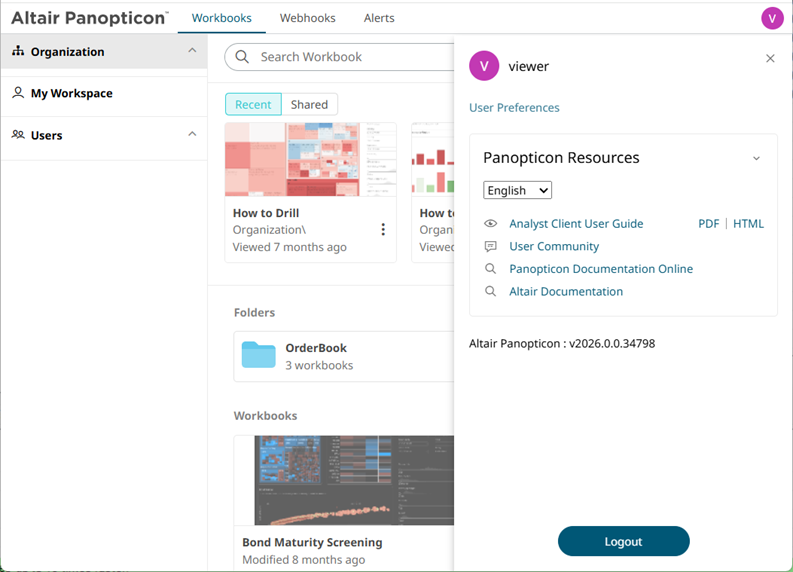Toggle the Recent workbooks filter

tap(253, 104)
